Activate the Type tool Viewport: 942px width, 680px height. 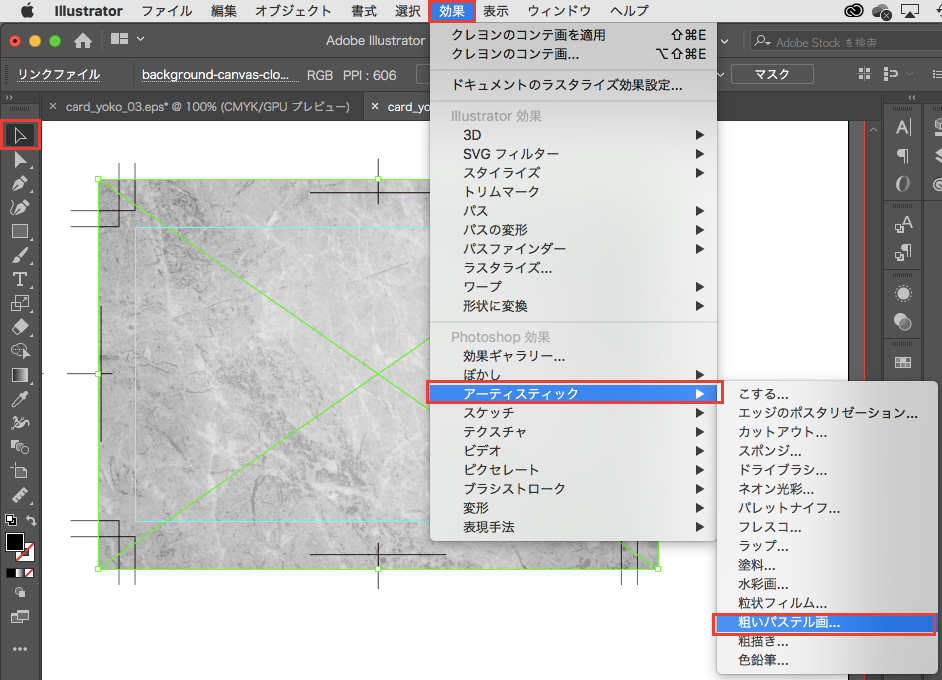point(20,279)
